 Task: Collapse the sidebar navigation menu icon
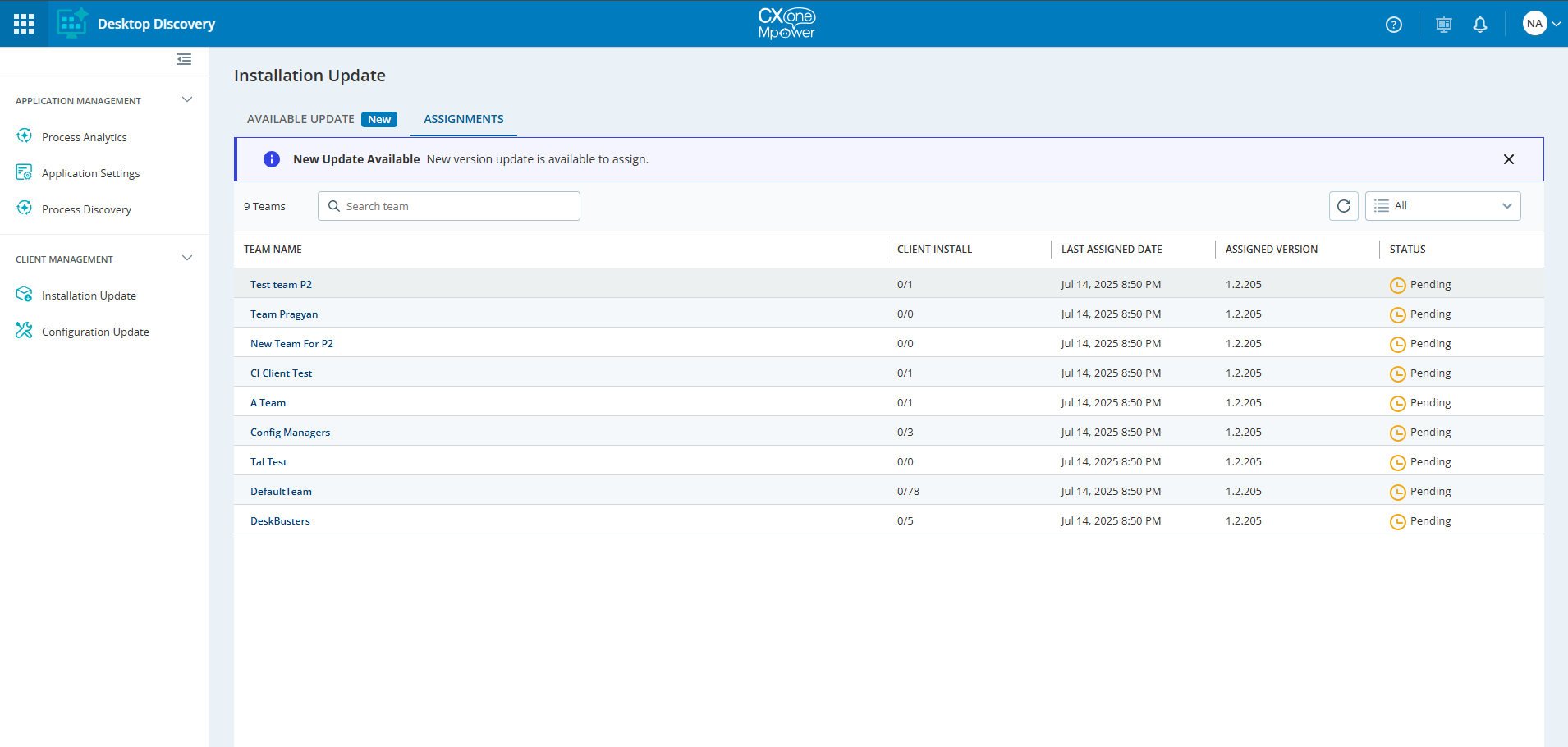click(184, 59)
